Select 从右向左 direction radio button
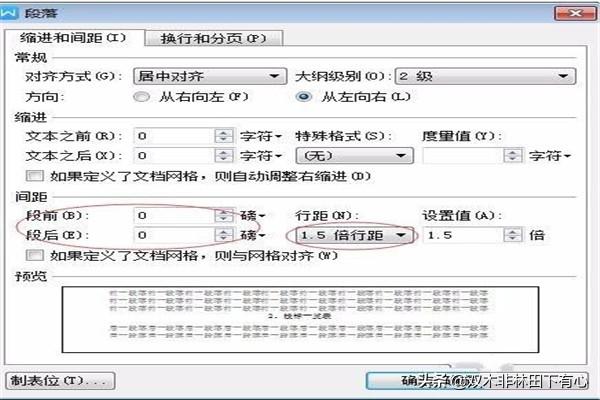Image resolution: width=600 pixels, height=400 pixels. tap(142, 97)
